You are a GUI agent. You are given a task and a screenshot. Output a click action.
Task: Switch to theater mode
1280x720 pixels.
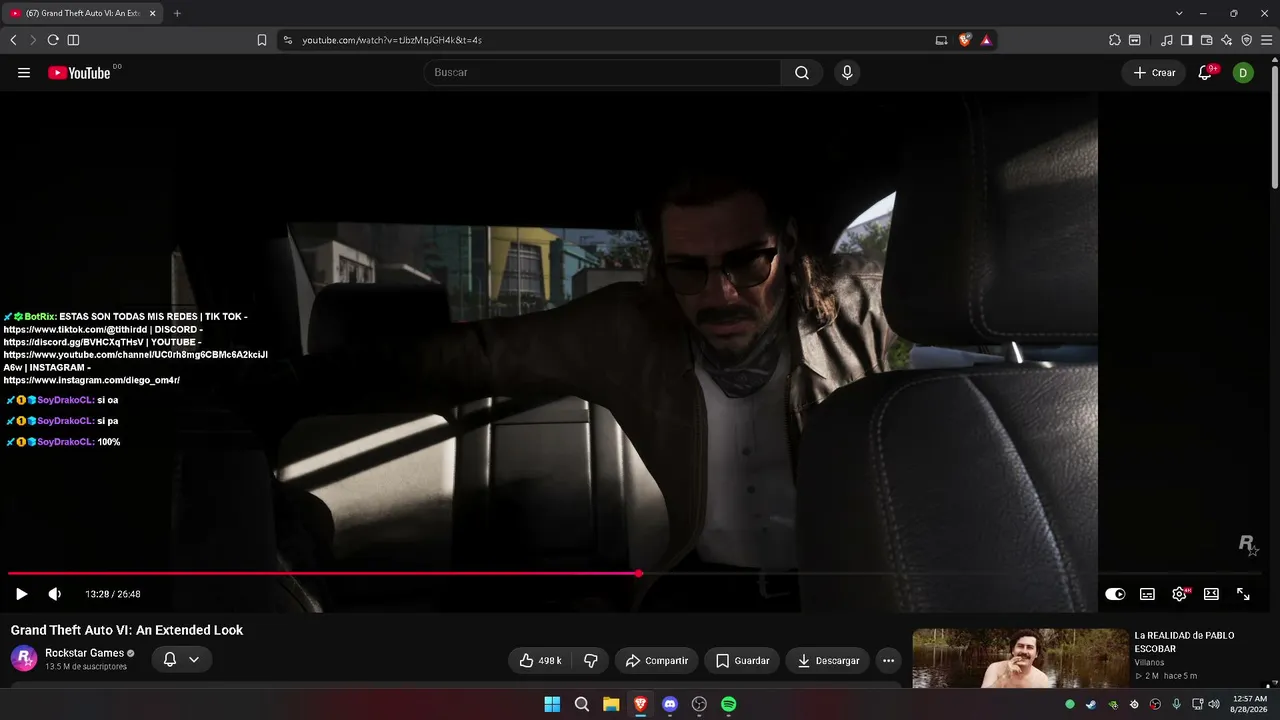(1211, 594)
